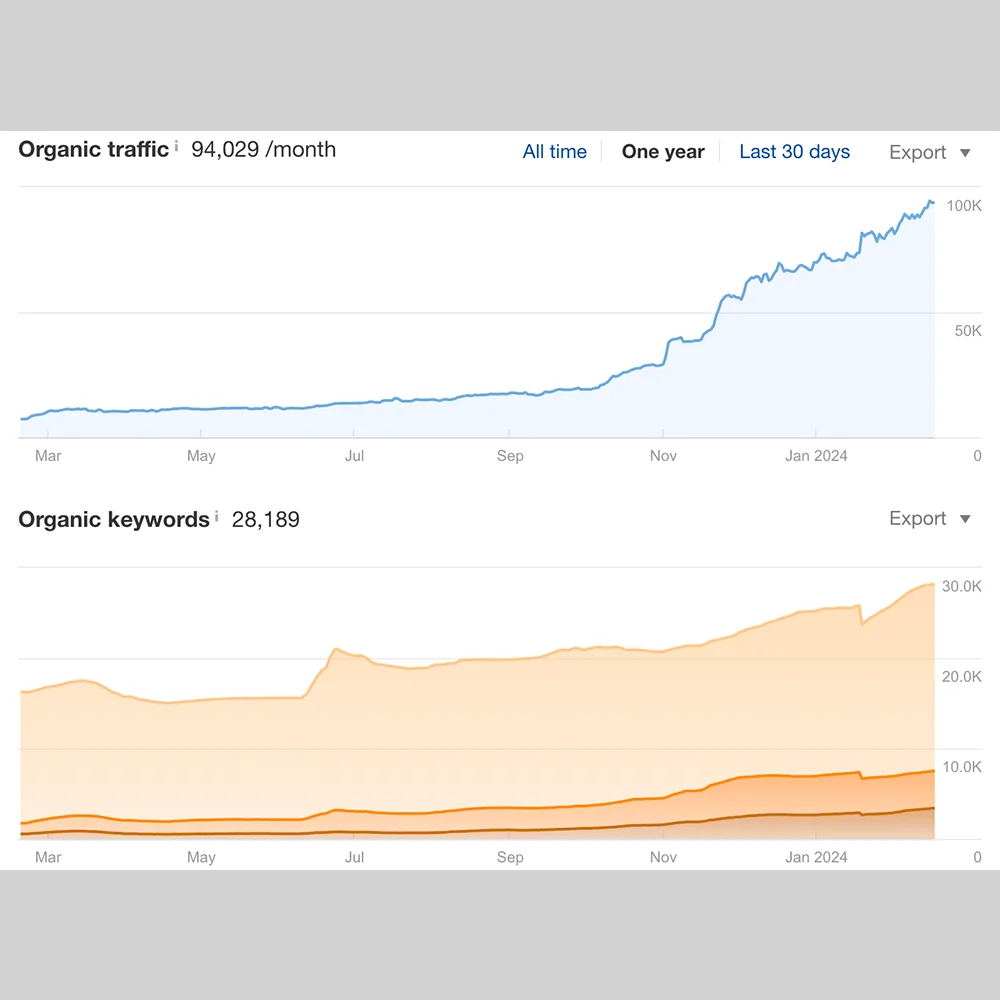
Task: Click the Jan 2024 label on the traffic chart axis
Action: tap(816, 456)
